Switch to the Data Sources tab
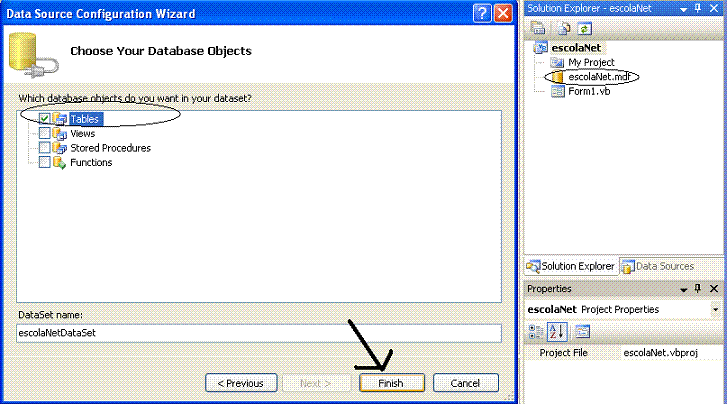The width and height of the screenshot is (727, 404). [x=658, y=266]
